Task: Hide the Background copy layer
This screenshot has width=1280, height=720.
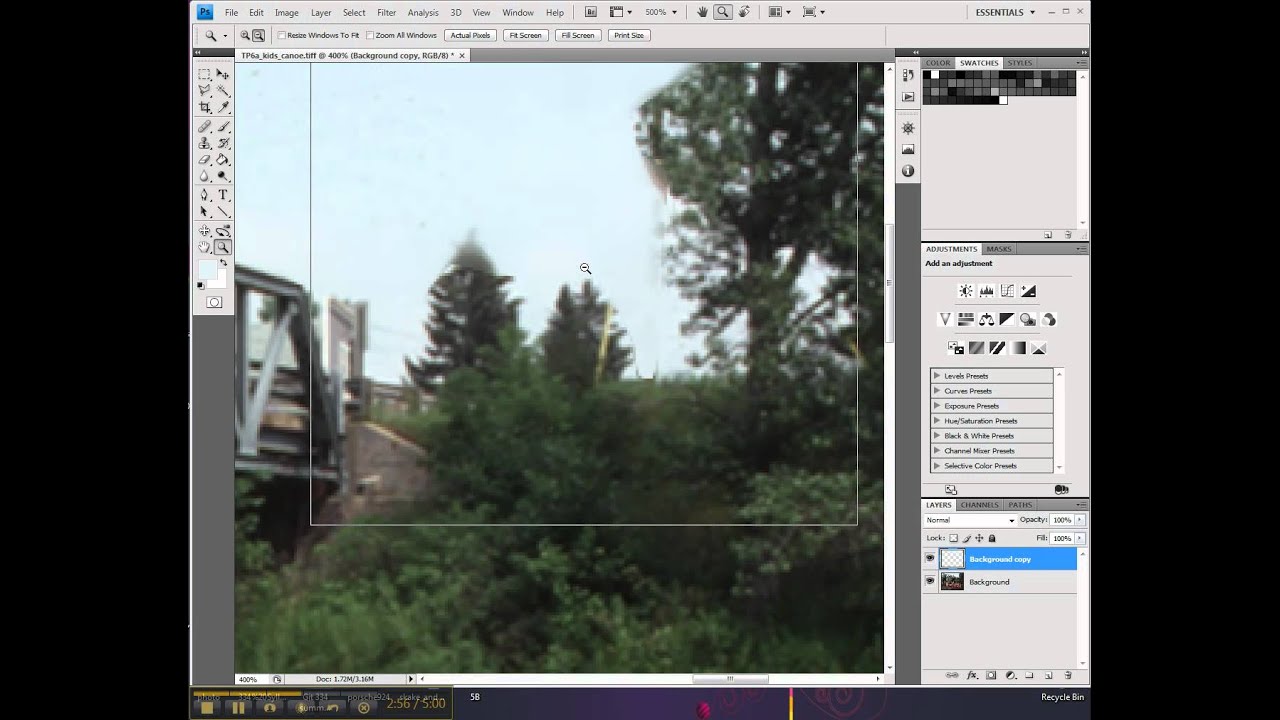Action: pyautogui.click(x=930, y=559)
